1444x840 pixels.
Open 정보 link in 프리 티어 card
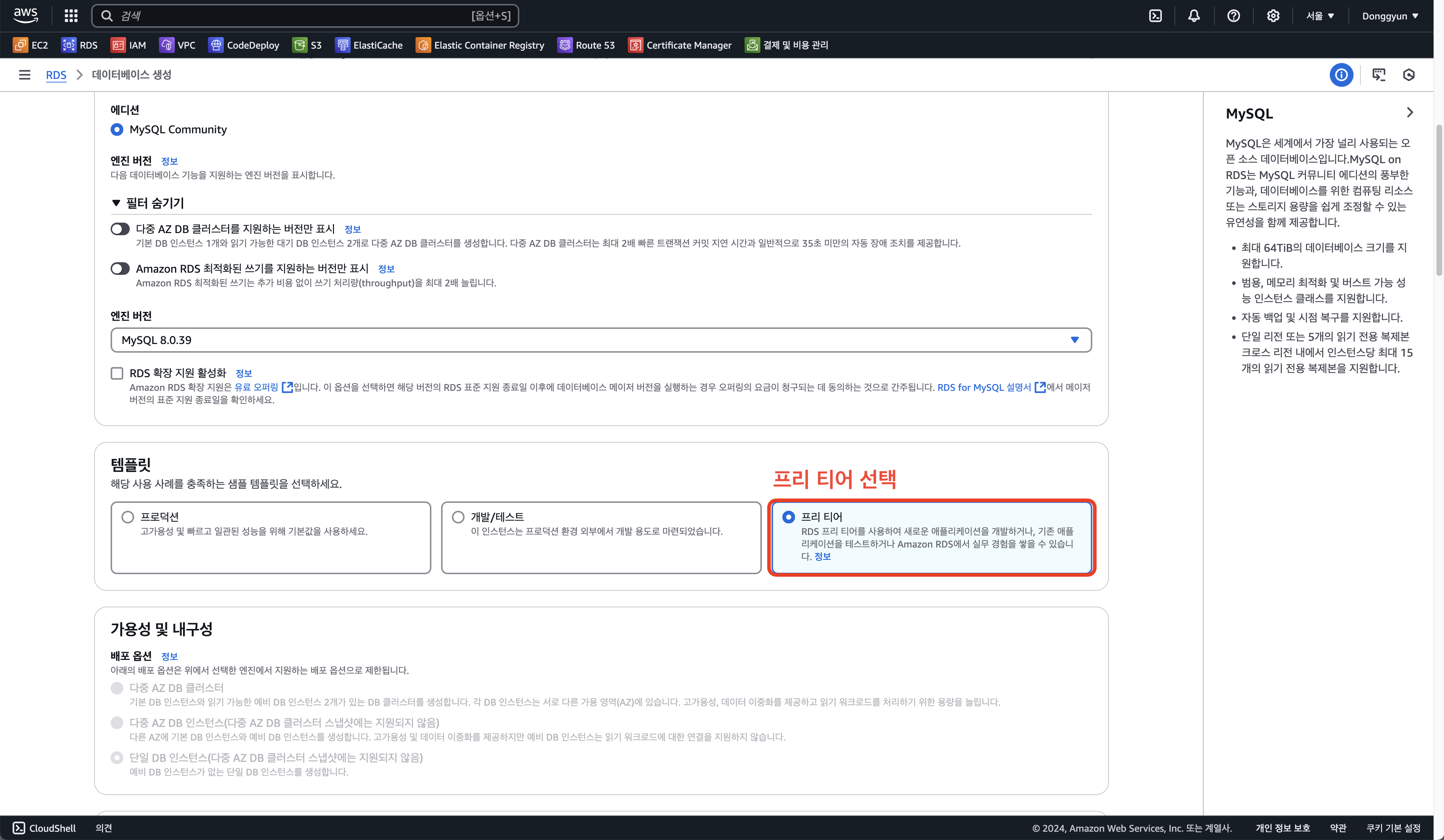[822, 557]
